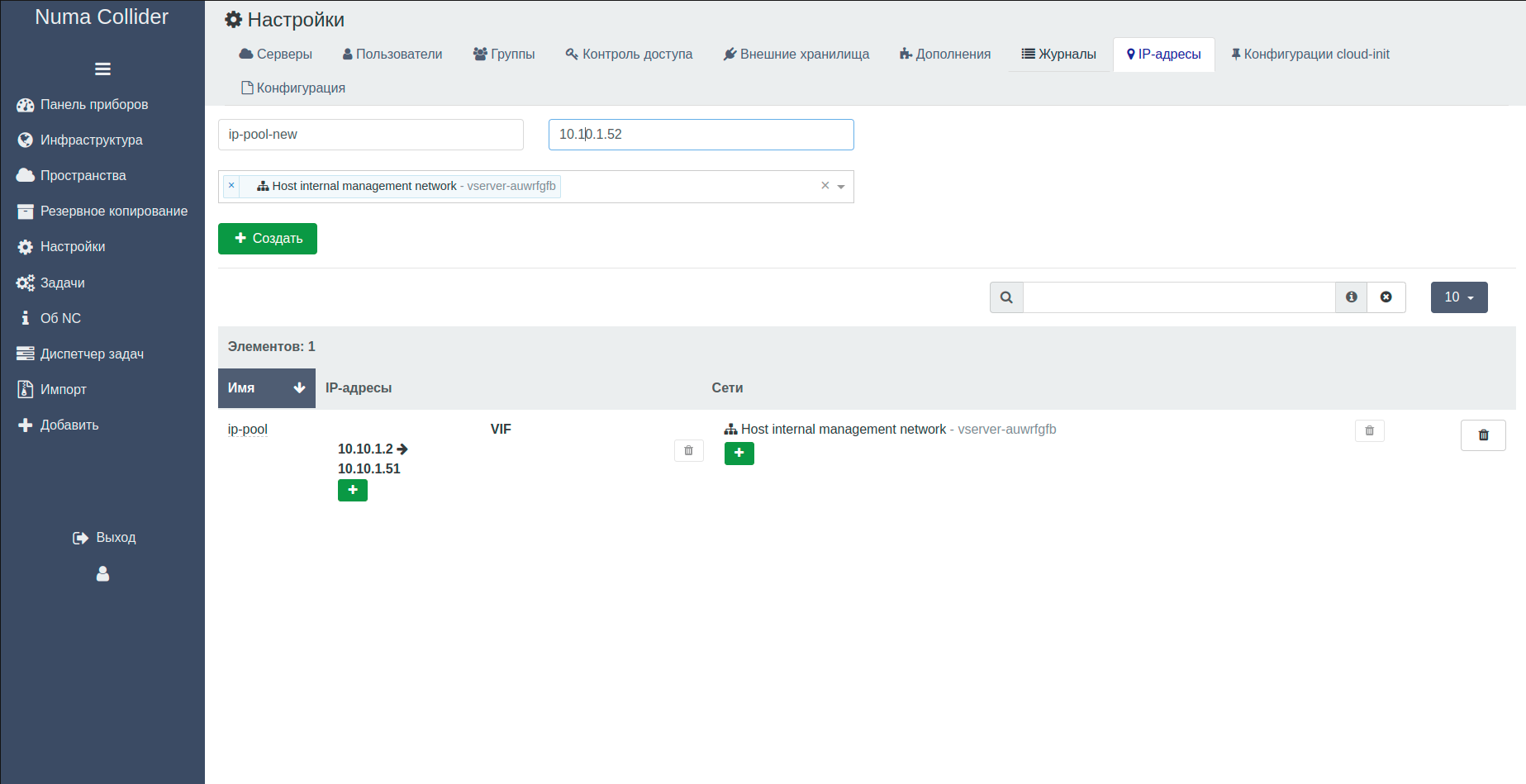The width and height of the screenshot is (1526, 784).
Task: Open Панель приборов dashboard
Action: 83,105
